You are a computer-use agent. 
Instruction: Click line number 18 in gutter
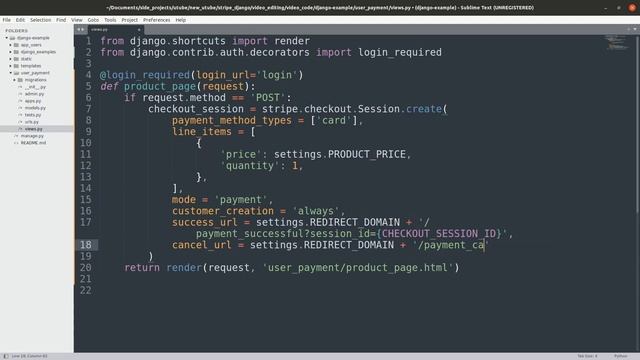coord(86,245)
